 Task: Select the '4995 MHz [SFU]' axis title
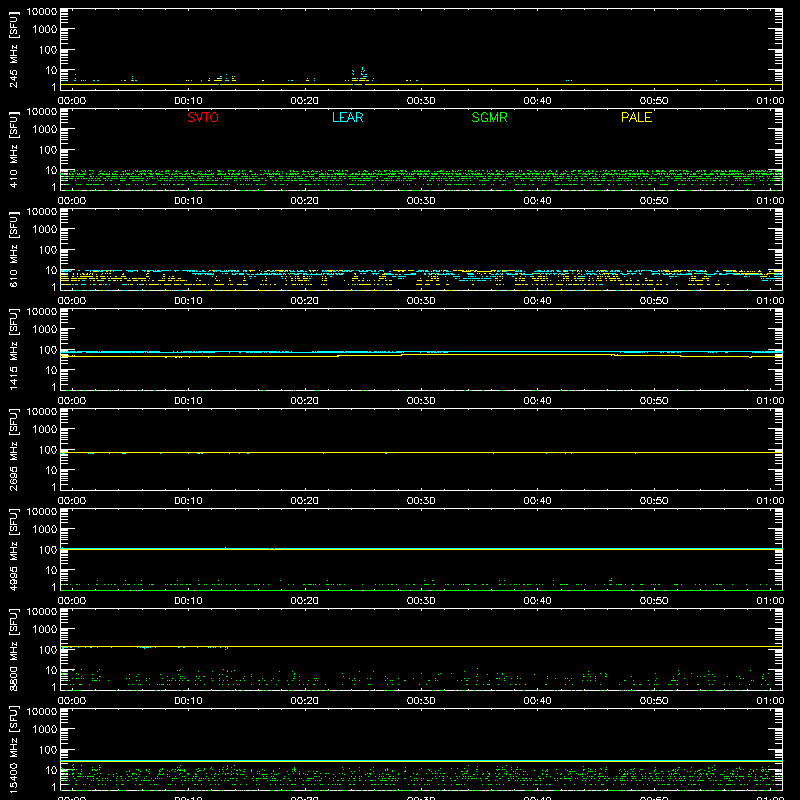coord(13,549)
